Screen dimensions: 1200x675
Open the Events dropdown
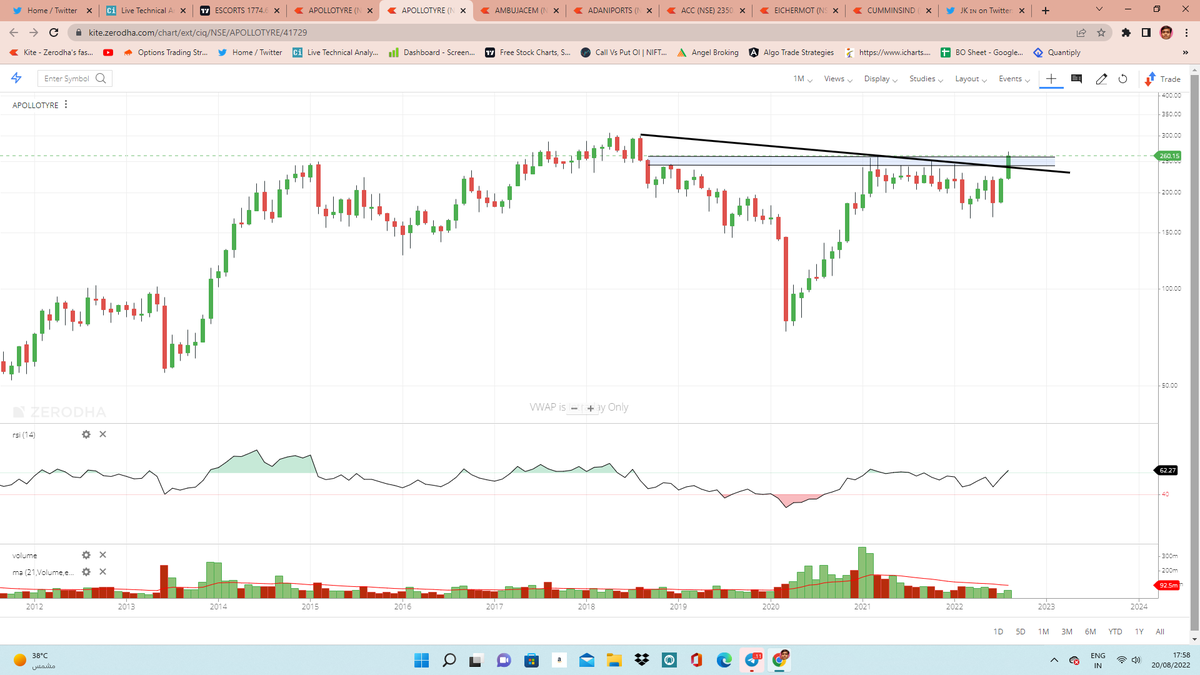[1013, 78]
